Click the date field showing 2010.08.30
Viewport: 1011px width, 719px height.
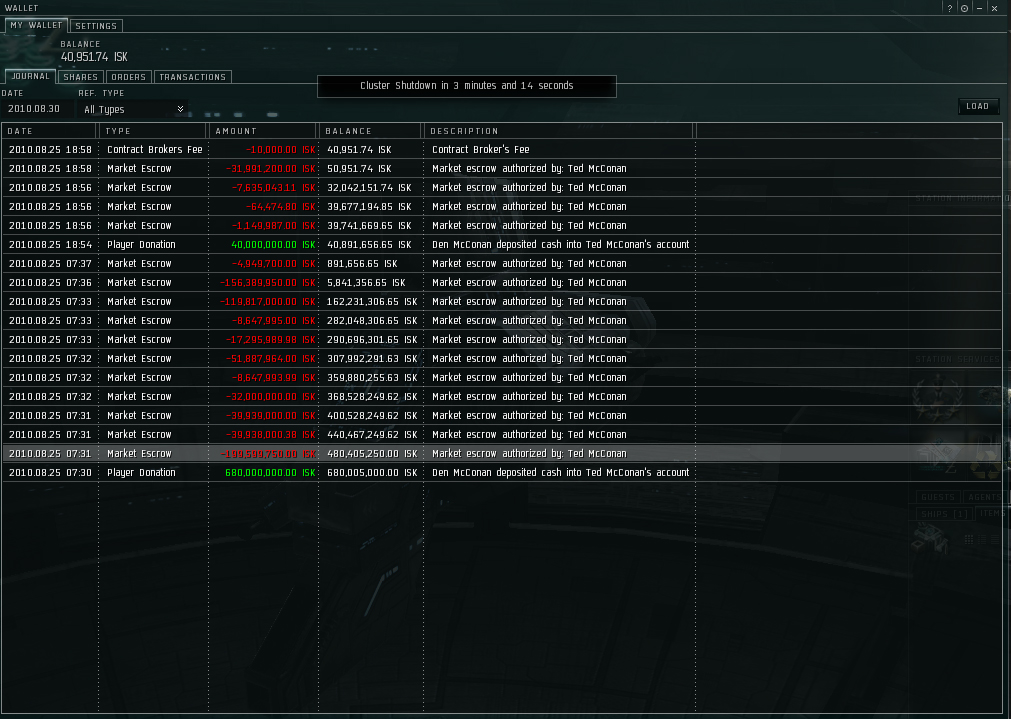(x=36, y=109)
